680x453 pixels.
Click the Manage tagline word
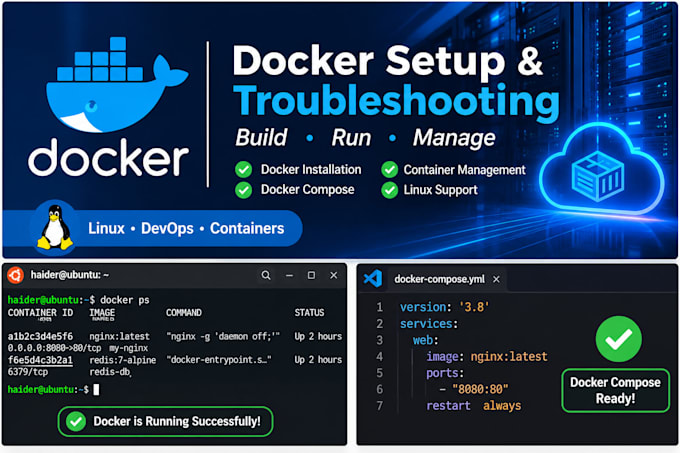pyautogui.click(x=454, y=139)
